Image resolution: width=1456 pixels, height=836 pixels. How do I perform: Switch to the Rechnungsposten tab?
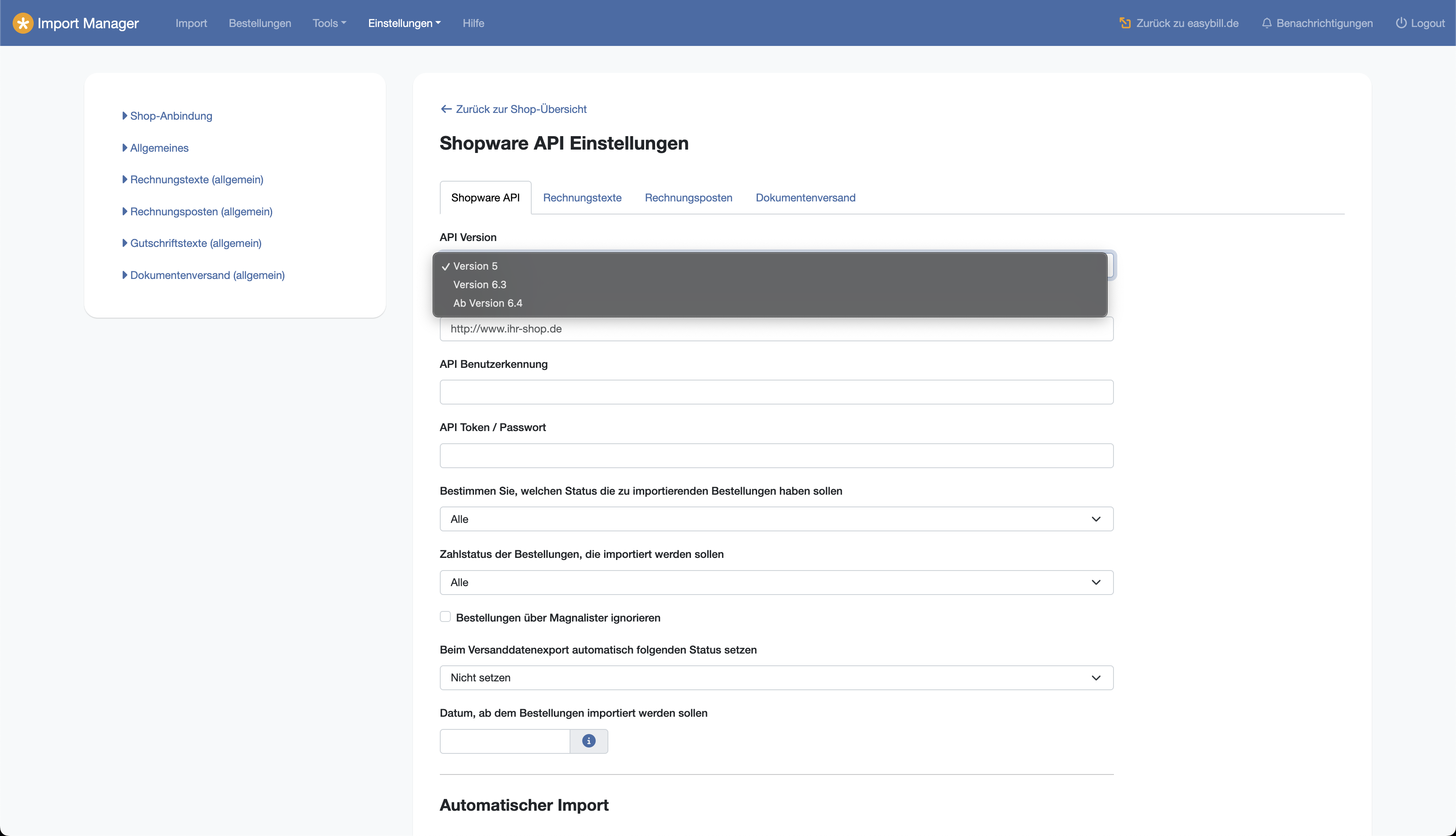click(689, 198)
